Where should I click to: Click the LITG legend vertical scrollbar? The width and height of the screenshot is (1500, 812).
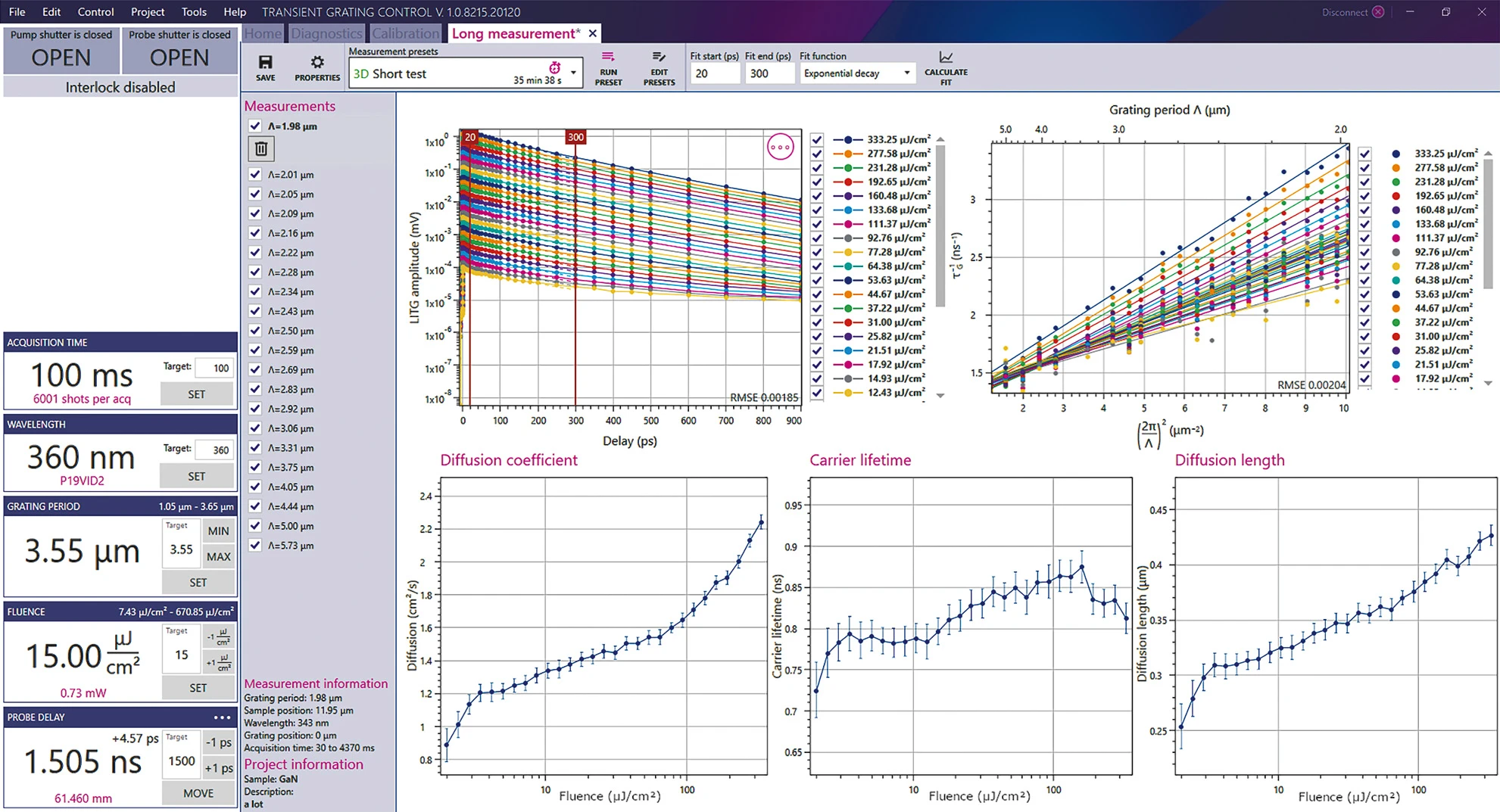[940, 226]
